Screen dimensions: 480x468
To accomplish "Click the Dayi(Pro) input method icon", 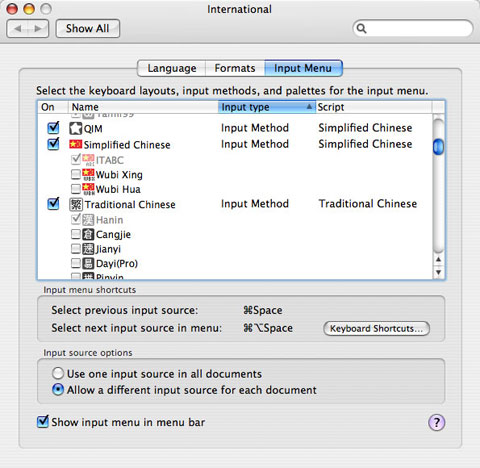I will point(88,263).
